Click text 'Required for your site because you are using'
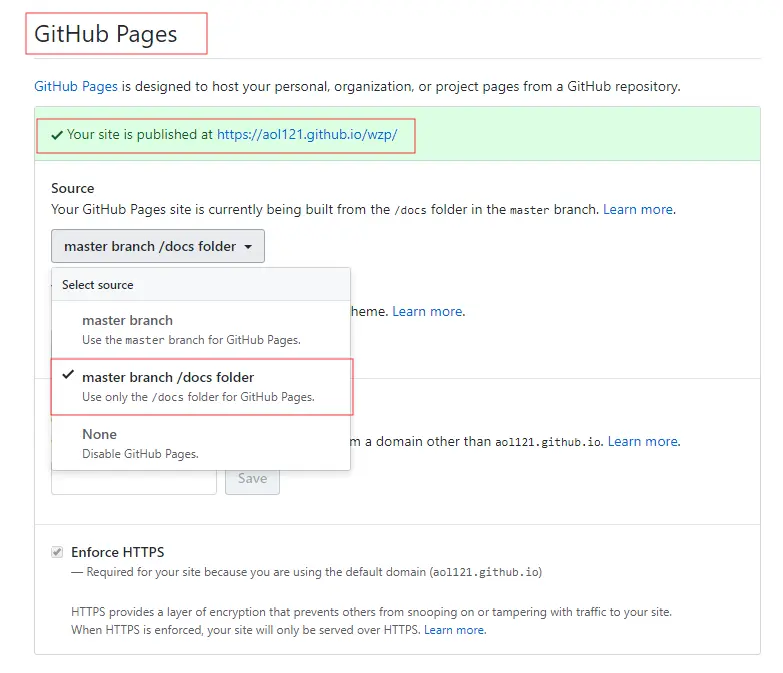Screen dimensions: 783x673 [204, 572]
